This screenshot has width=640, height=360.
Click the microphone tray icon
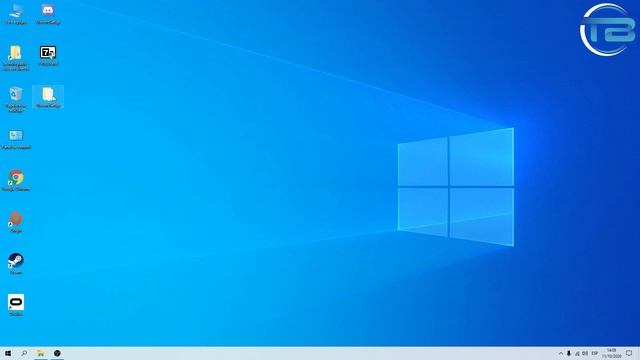(x=569, y=353)
